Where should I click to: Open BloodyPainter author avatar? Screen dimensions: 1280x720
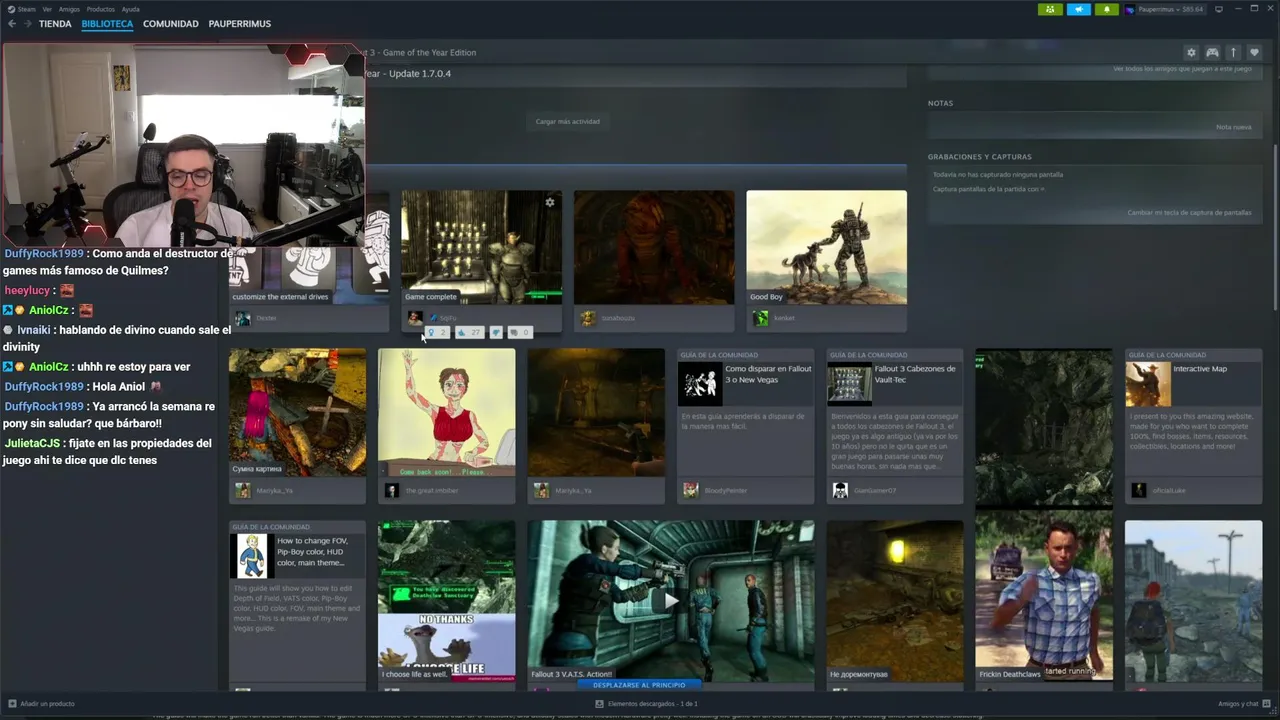tap(691, 490)
